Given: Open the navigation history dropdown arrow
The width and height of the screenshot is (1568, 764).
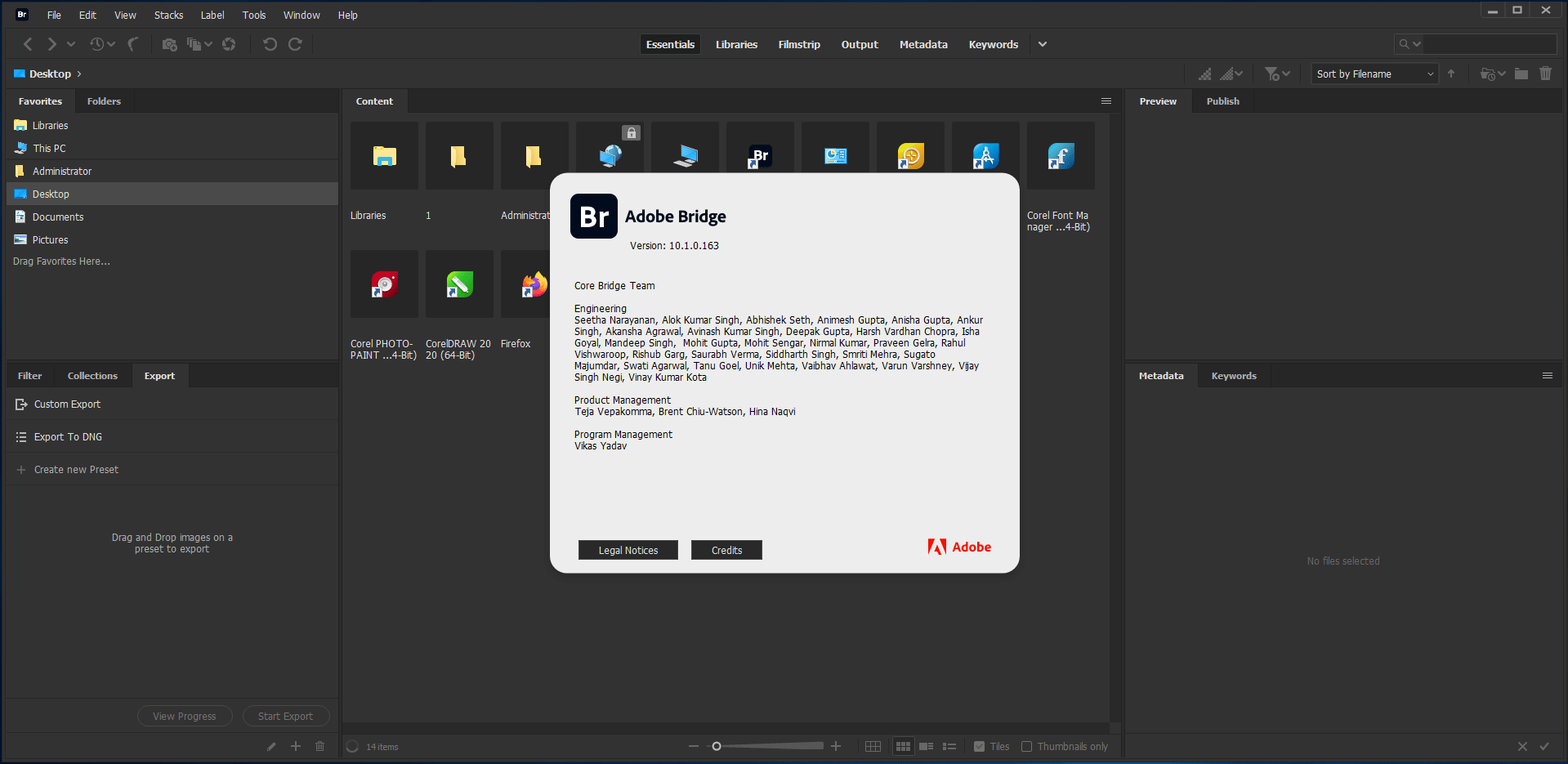Looking at the screenshot, I should (71, 44).
